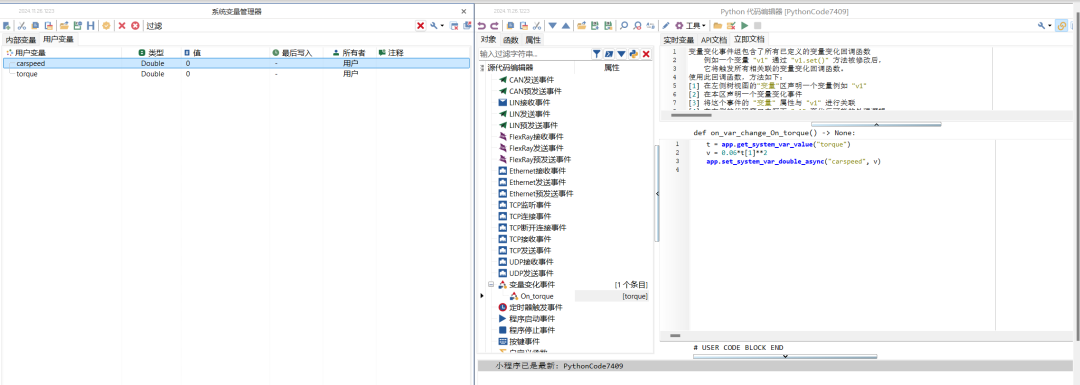Collapse the 变量变化事件 tree node
The image size is (1080, 385).
[491, 284]
